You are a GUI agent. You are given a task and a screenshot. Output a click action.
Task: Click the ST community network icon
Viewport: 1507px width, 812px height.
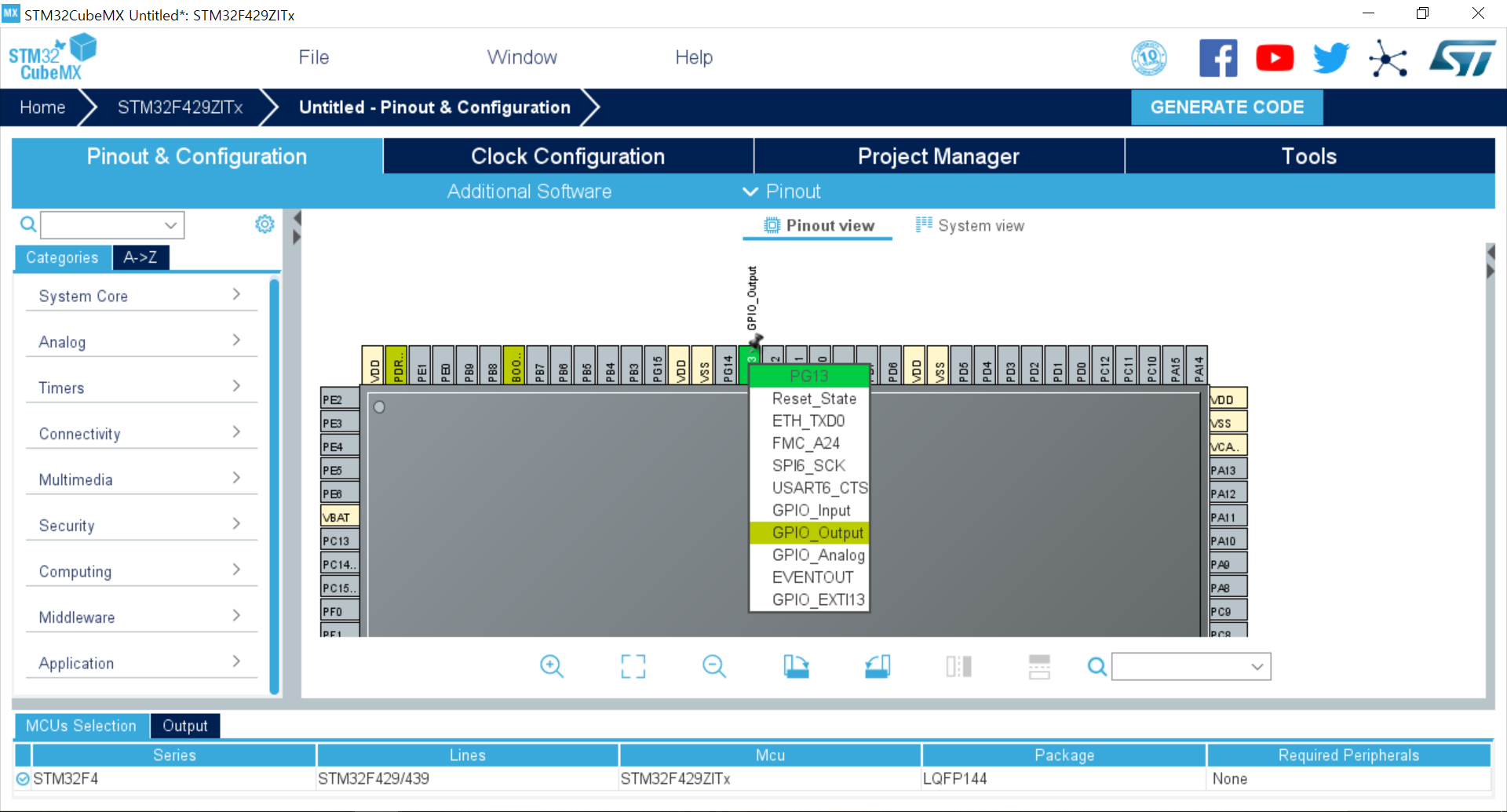point(1388,59)
